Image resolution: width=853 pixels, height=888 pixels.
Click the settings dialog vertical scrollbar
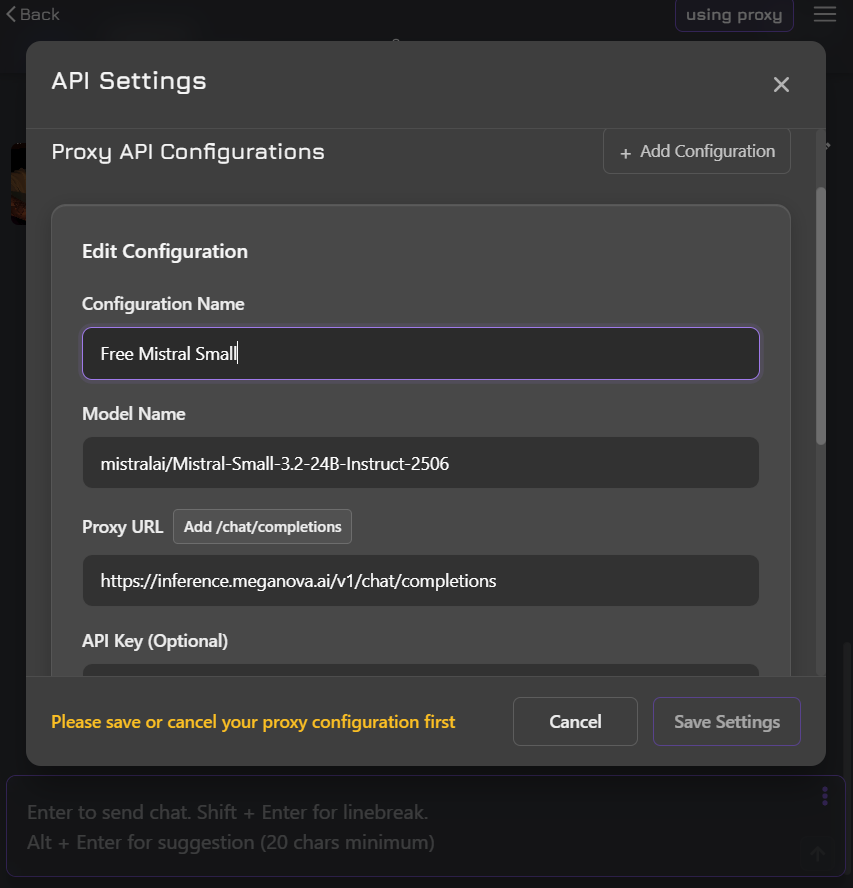click(821, 315)
